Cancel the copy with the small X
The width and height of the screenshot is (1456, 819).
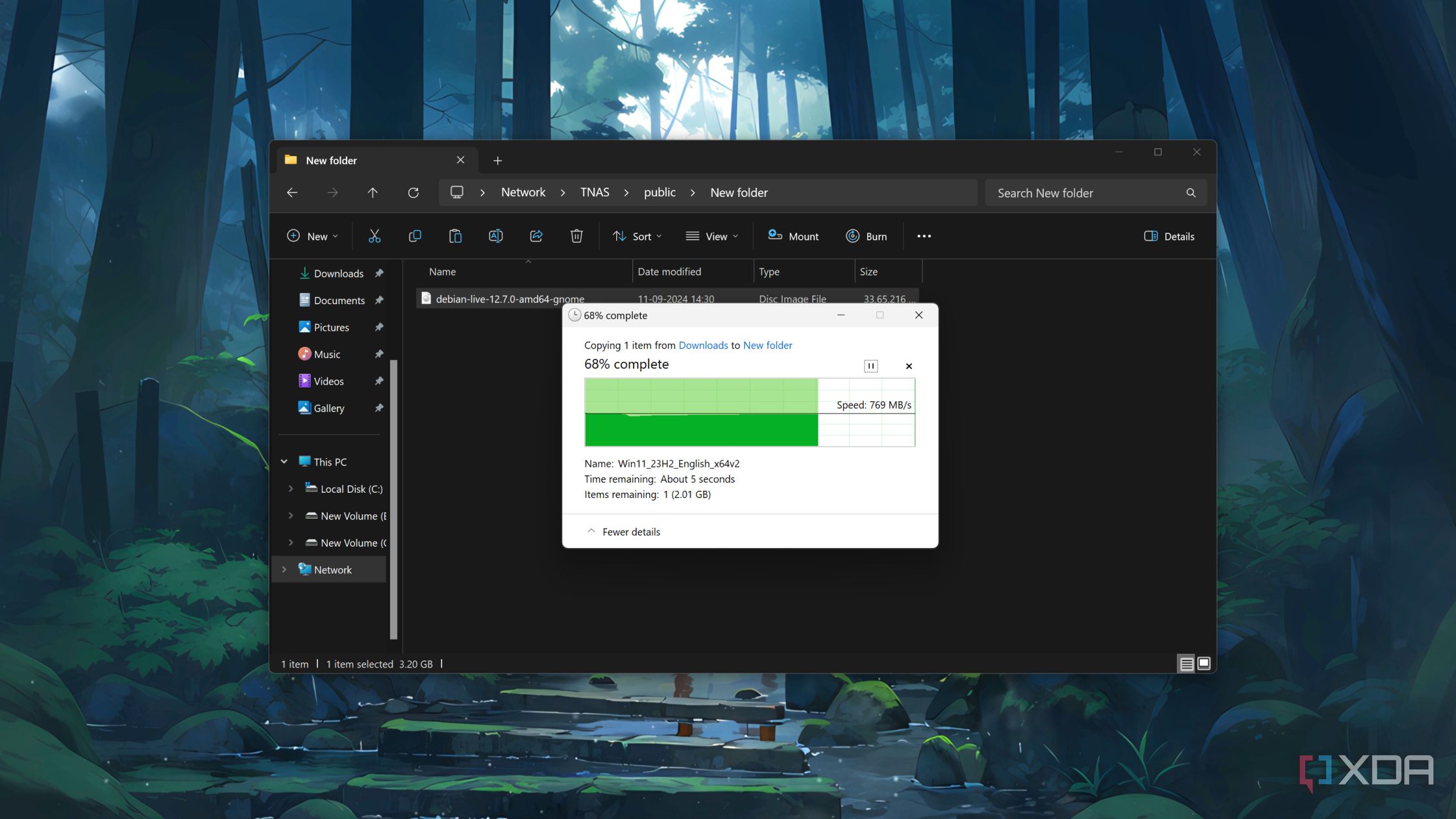pos(909,366)
